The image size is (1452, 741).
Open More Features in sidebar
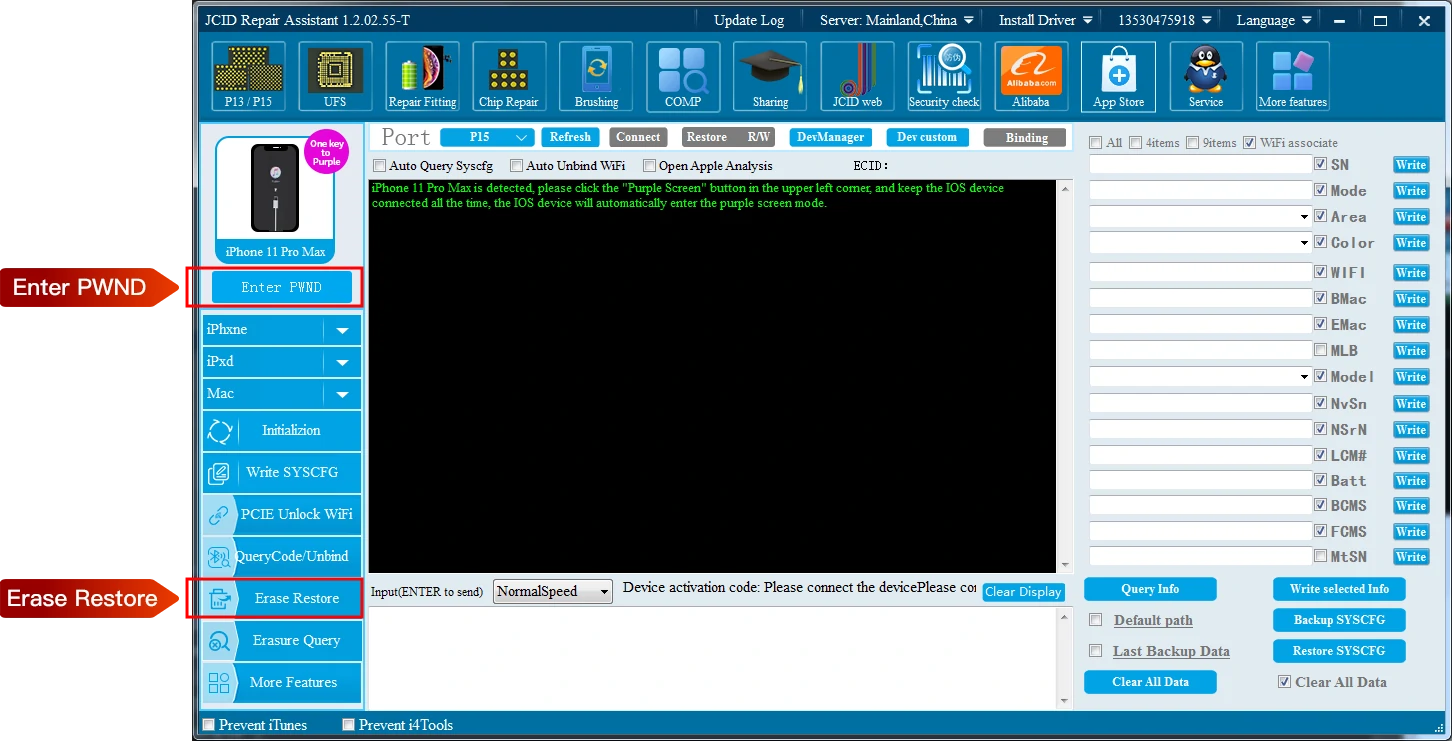point(282,683)
